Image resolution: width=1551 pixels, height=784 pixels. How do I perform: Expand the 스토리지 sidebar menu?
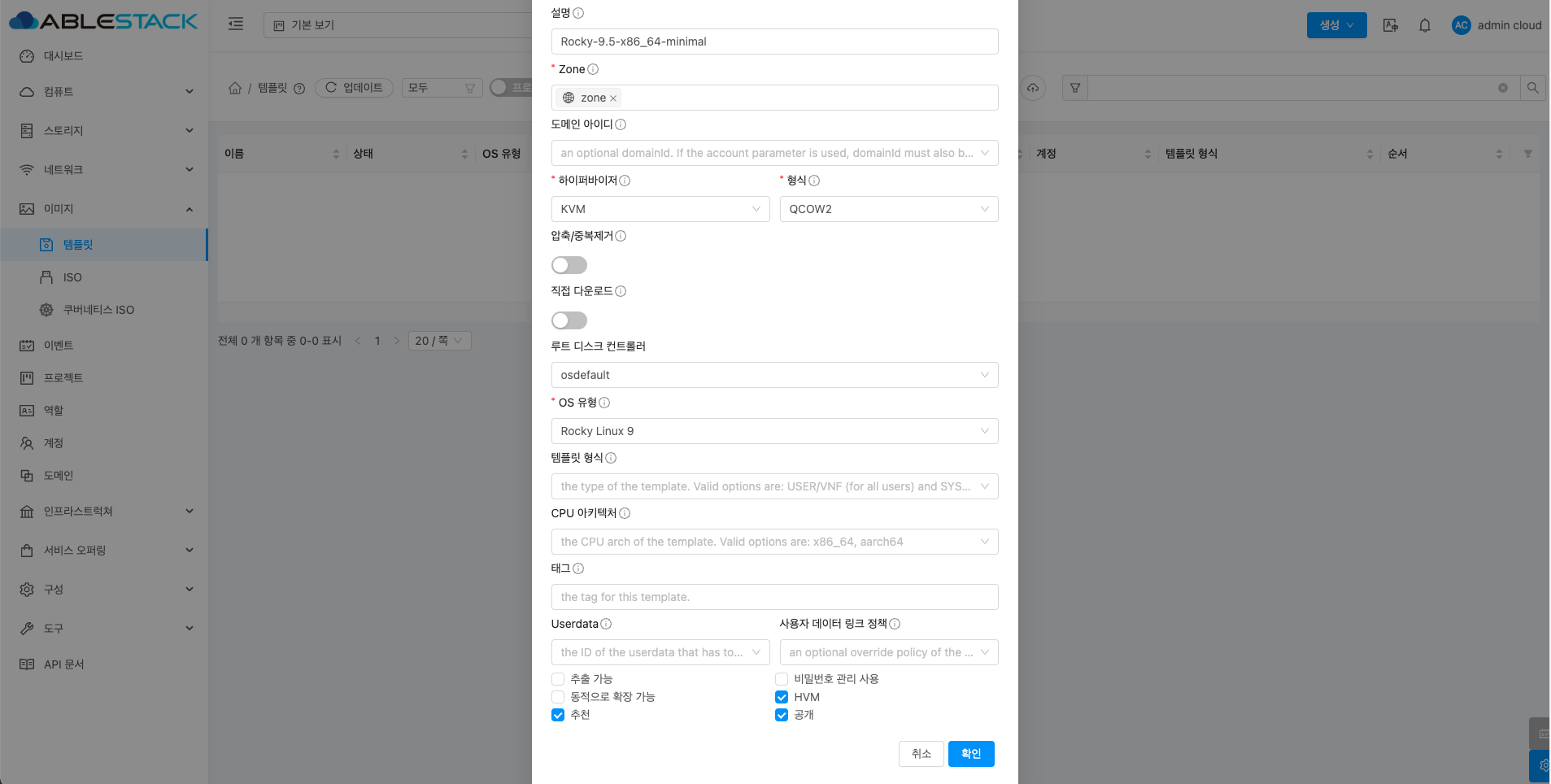point(104,131)
